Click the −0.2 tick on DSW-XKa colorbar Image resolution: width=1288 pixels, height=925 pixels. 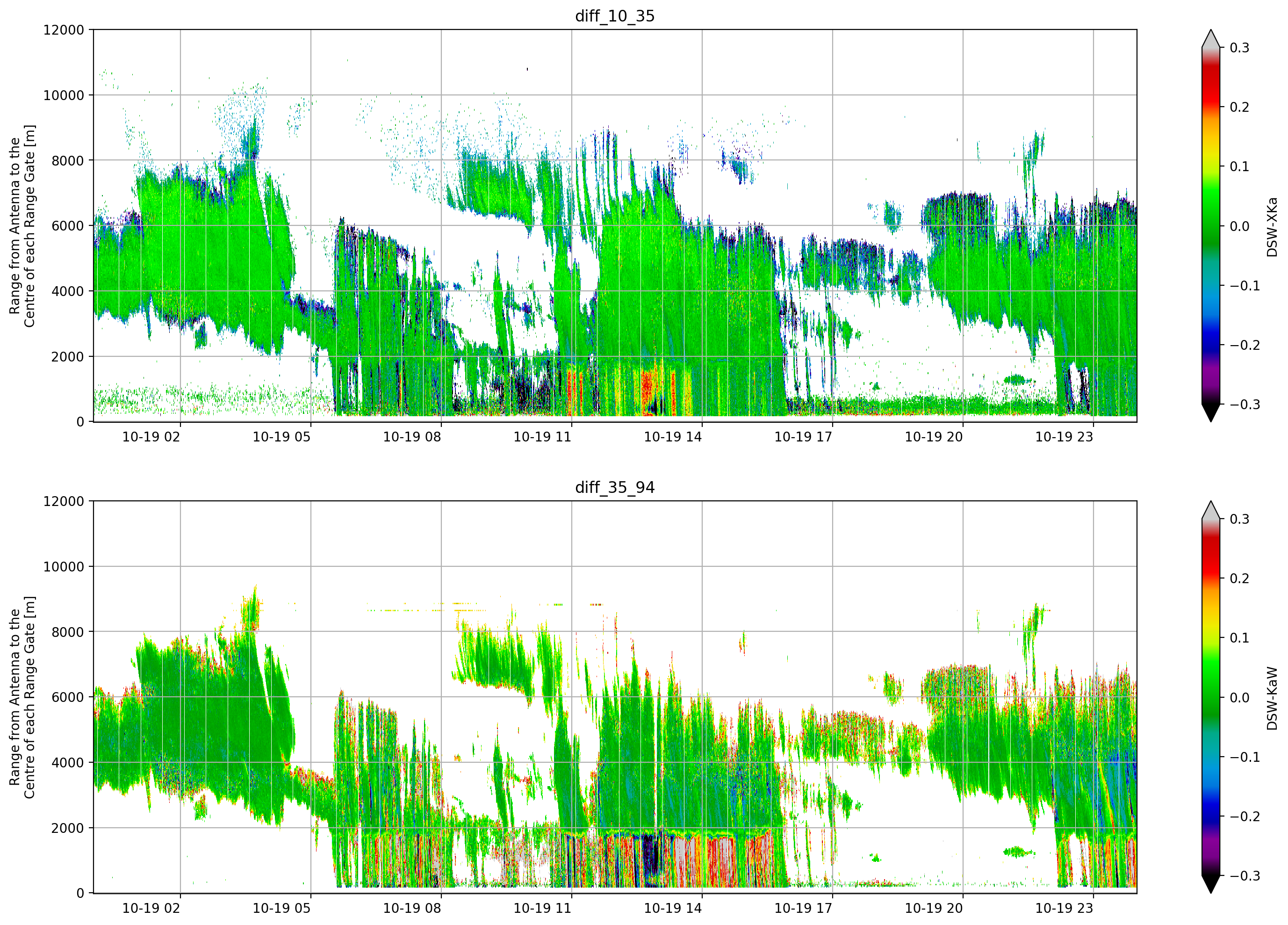(x=1245, y=345)
